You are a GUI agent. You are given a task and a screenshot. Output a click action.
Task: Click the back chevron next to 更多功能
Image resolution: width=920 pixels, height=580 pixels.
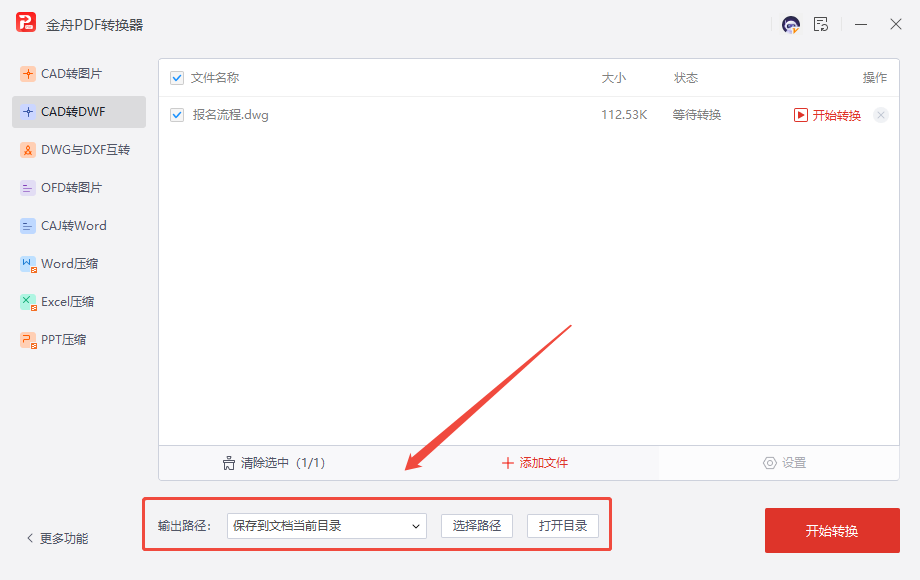coord(30,538)
